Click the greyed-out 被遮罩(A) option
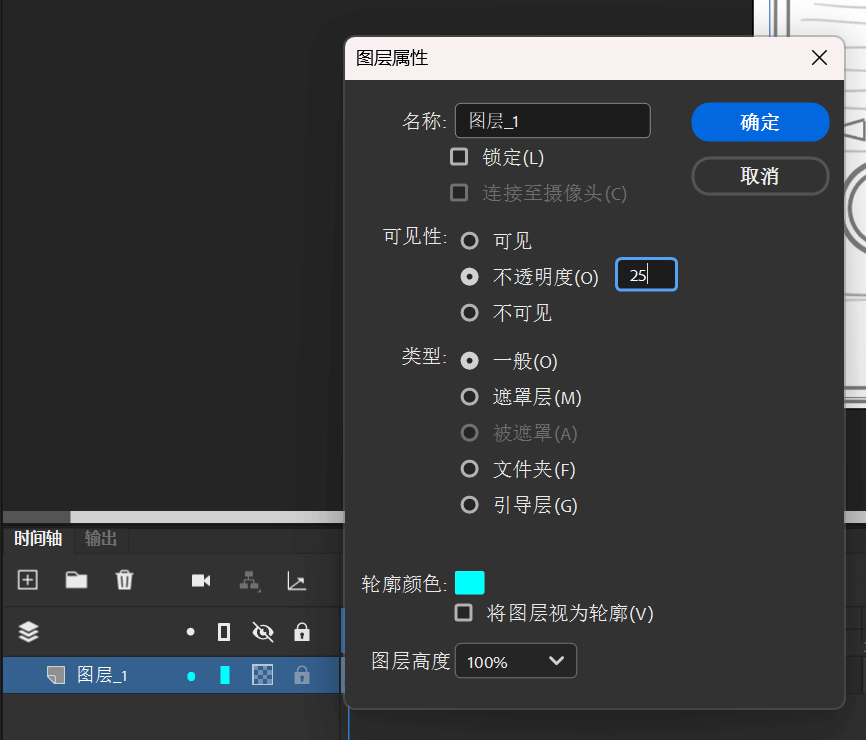The image size is (866, 740). click(x=469, y=433)
